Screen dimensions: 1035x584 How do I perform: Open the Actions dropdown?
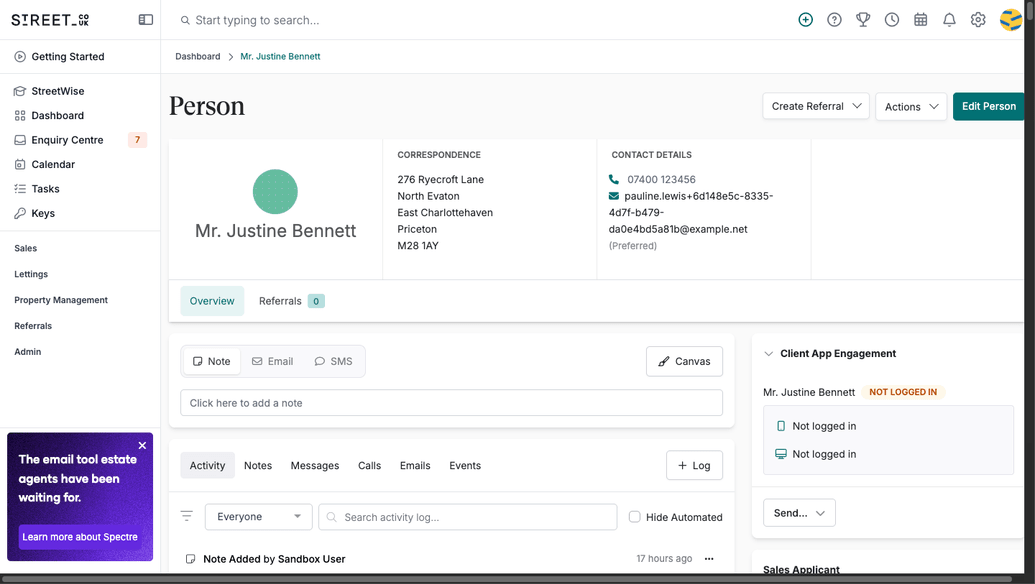911,107
